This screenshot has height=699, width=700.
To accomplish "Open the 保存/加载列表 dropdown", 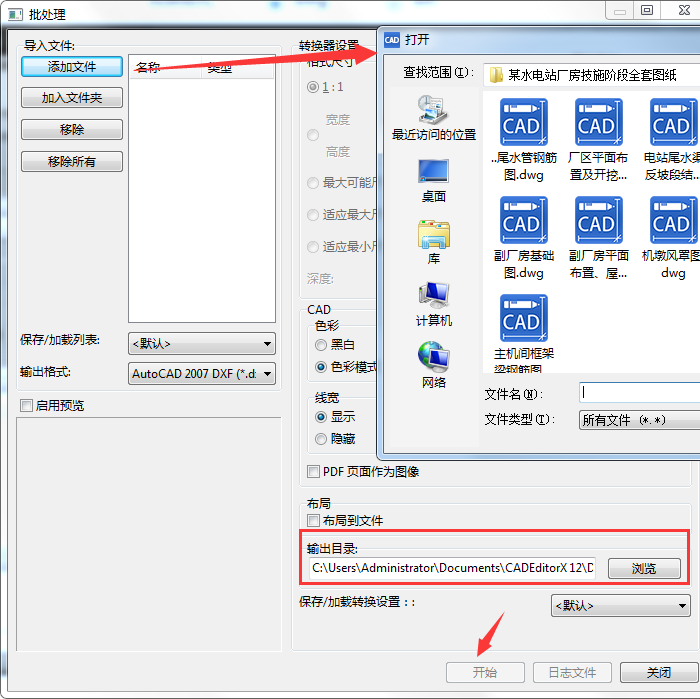I will coord(202,344).
